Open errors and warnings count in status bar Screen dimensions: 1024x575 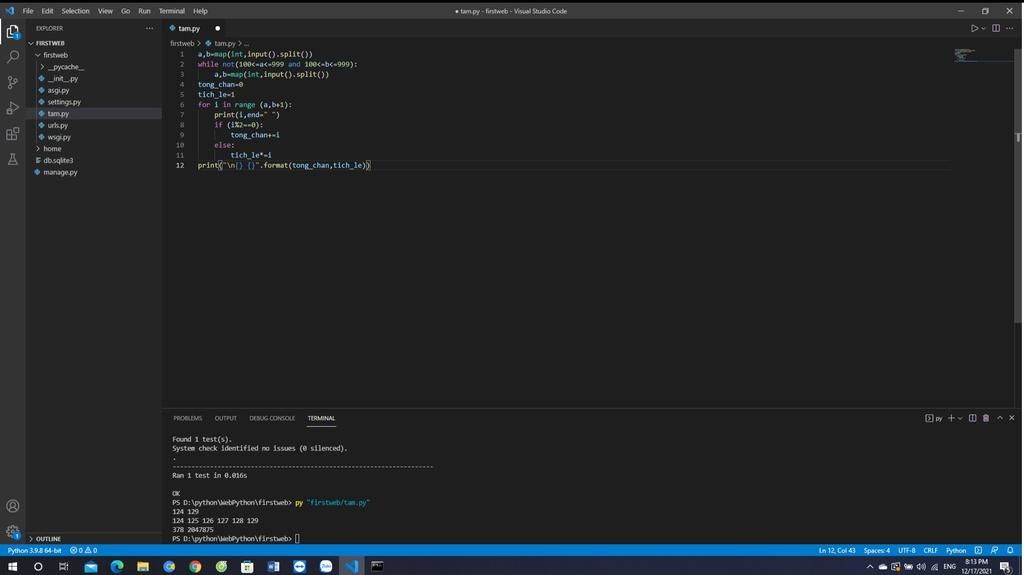coord(84,550)
